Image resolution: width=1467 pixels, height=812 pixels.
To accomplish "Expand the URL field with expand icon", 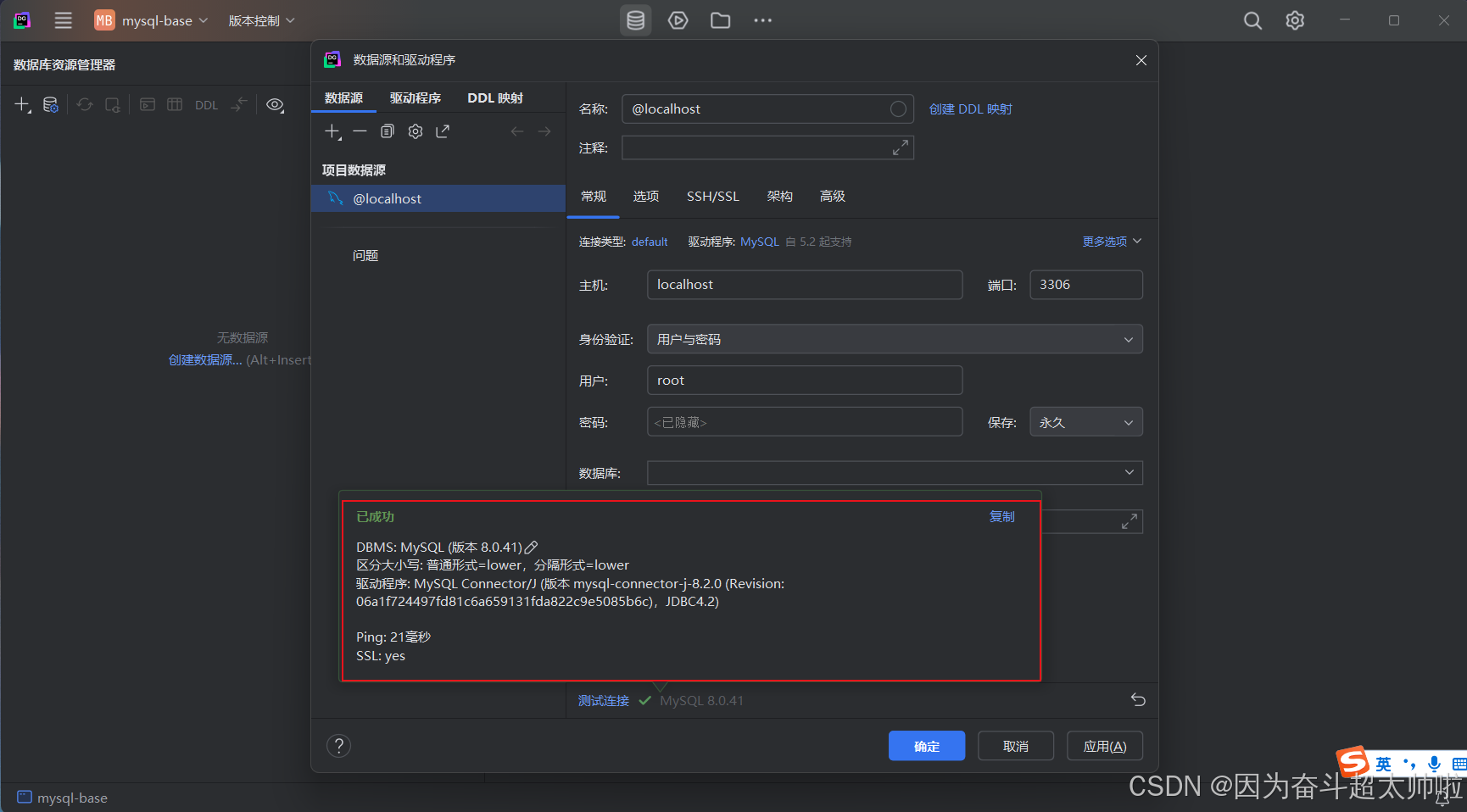I will 1130,521.
